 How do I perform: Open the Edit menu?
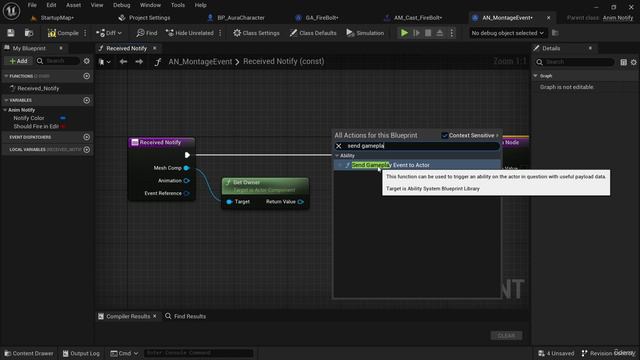[x=51, y=5]
